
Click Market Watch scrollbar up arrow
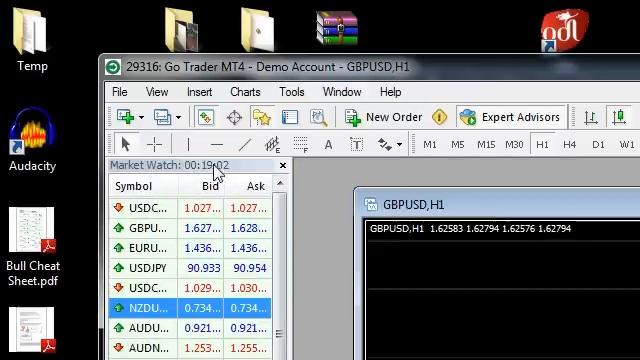coord(280,184)
